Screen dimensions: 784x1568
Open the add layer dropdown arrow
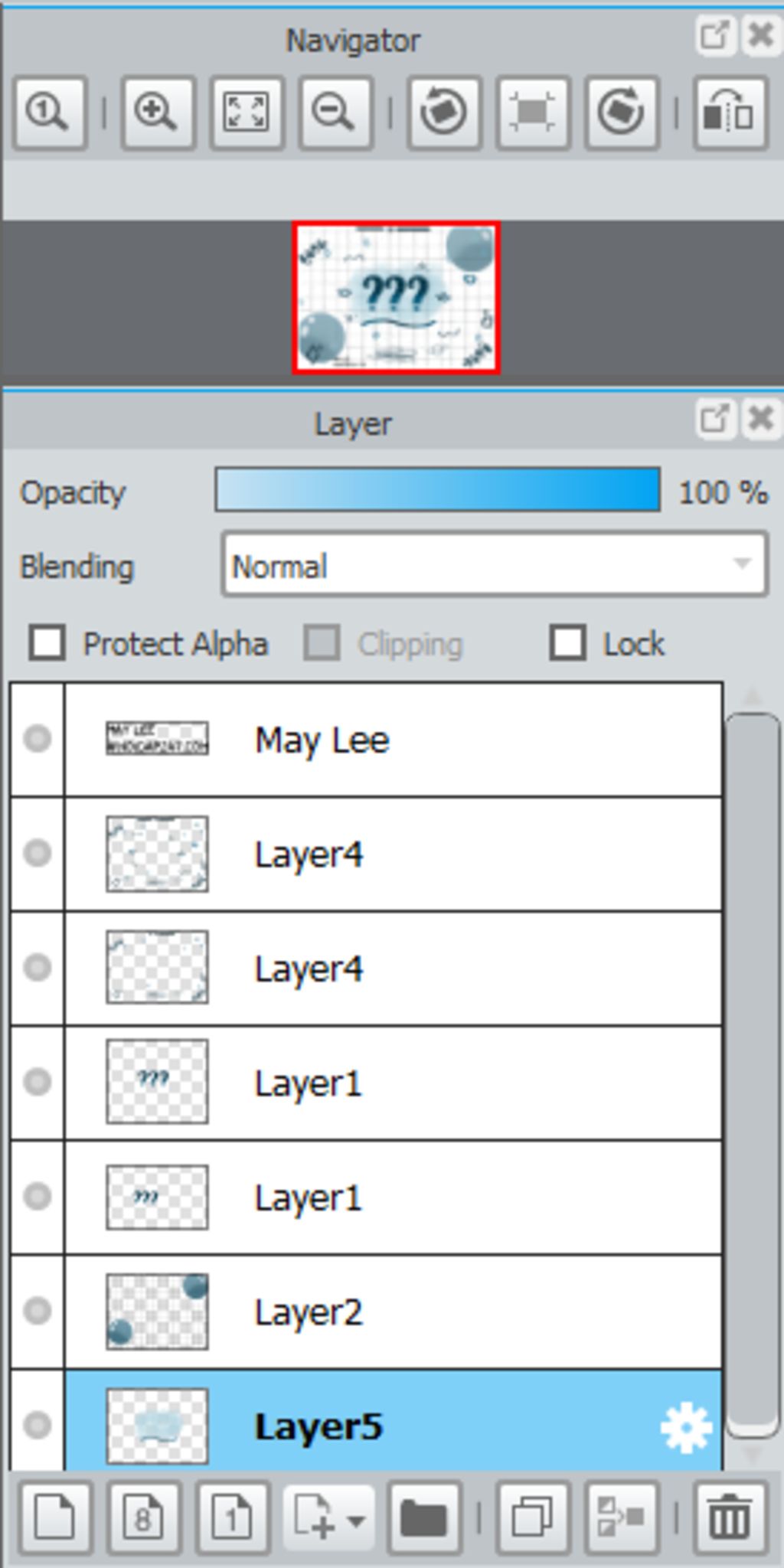pos(355,1519)
